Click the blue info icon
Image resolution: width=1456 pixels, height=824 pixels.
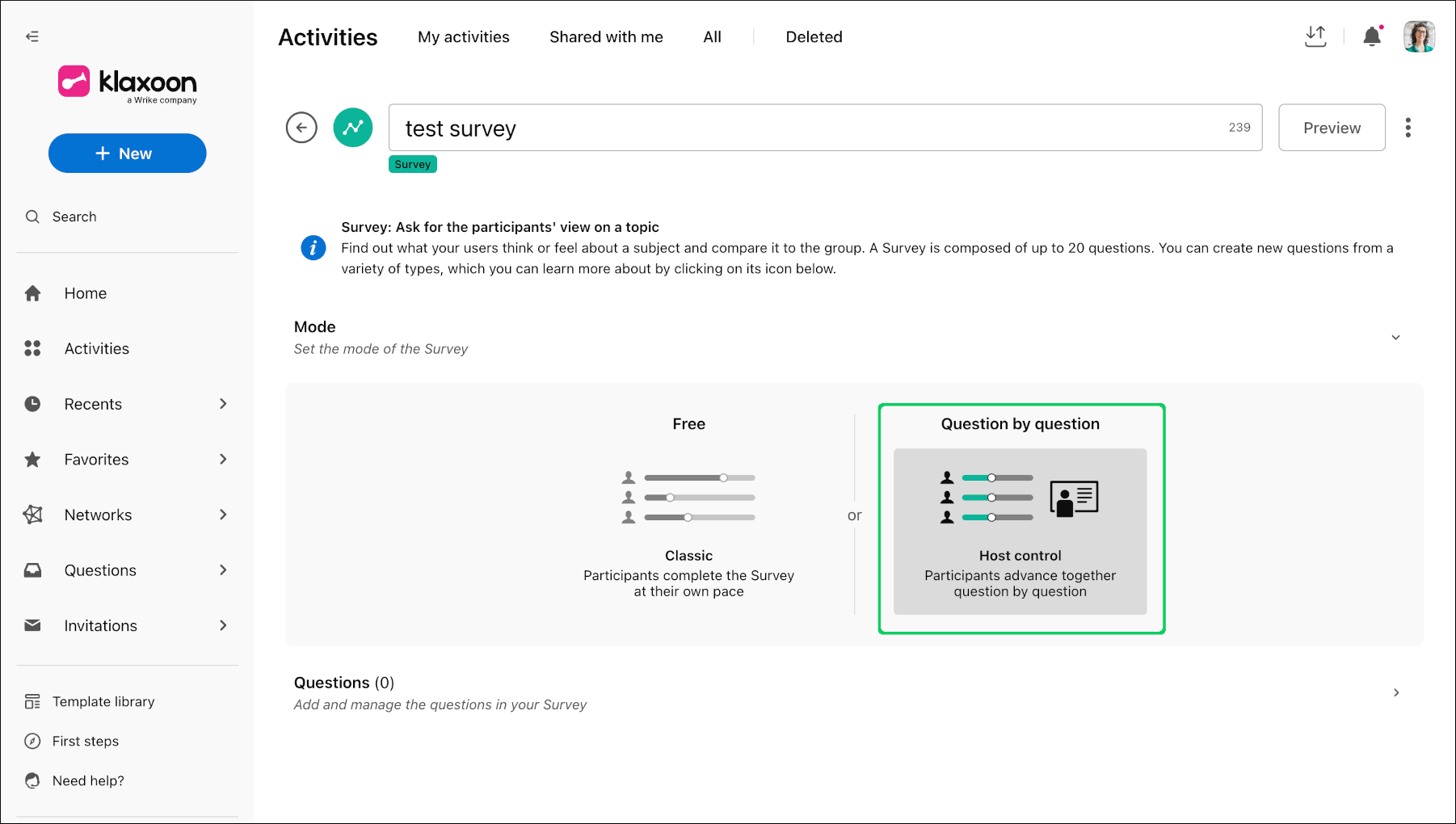(314, 247)
